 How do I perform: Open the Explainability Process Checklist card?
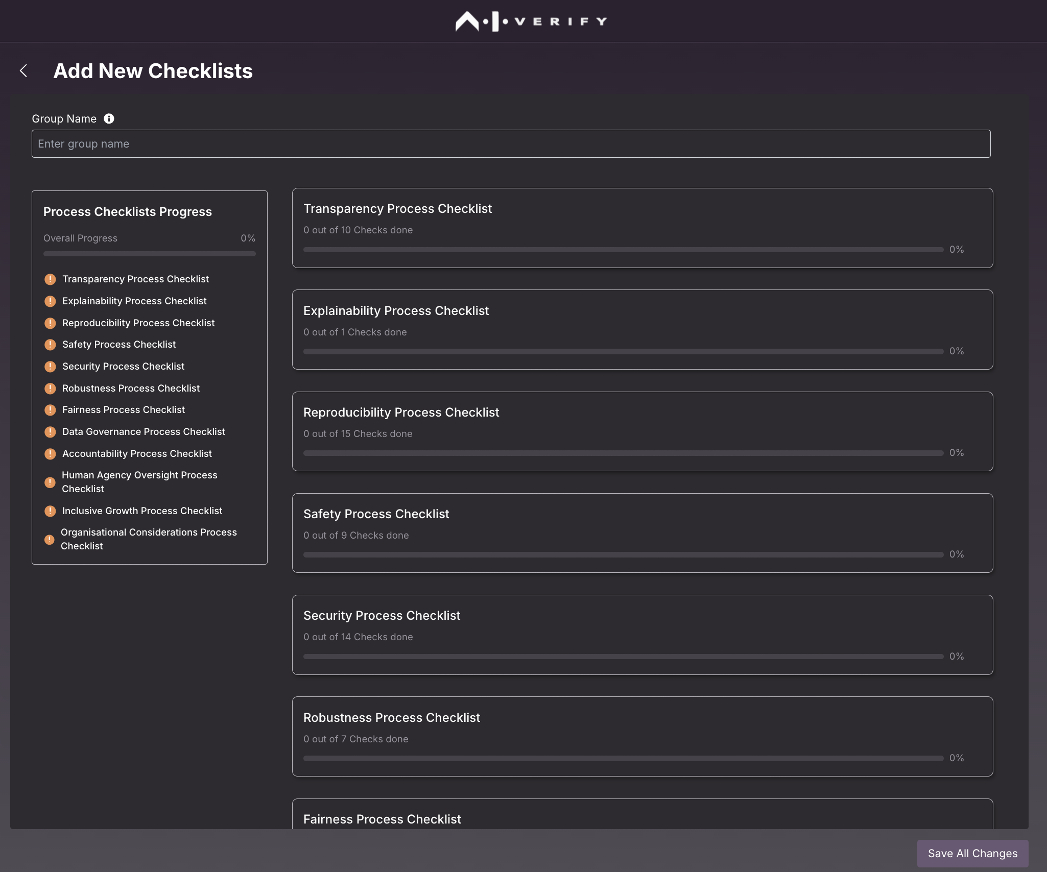click(x=642, y=329)
